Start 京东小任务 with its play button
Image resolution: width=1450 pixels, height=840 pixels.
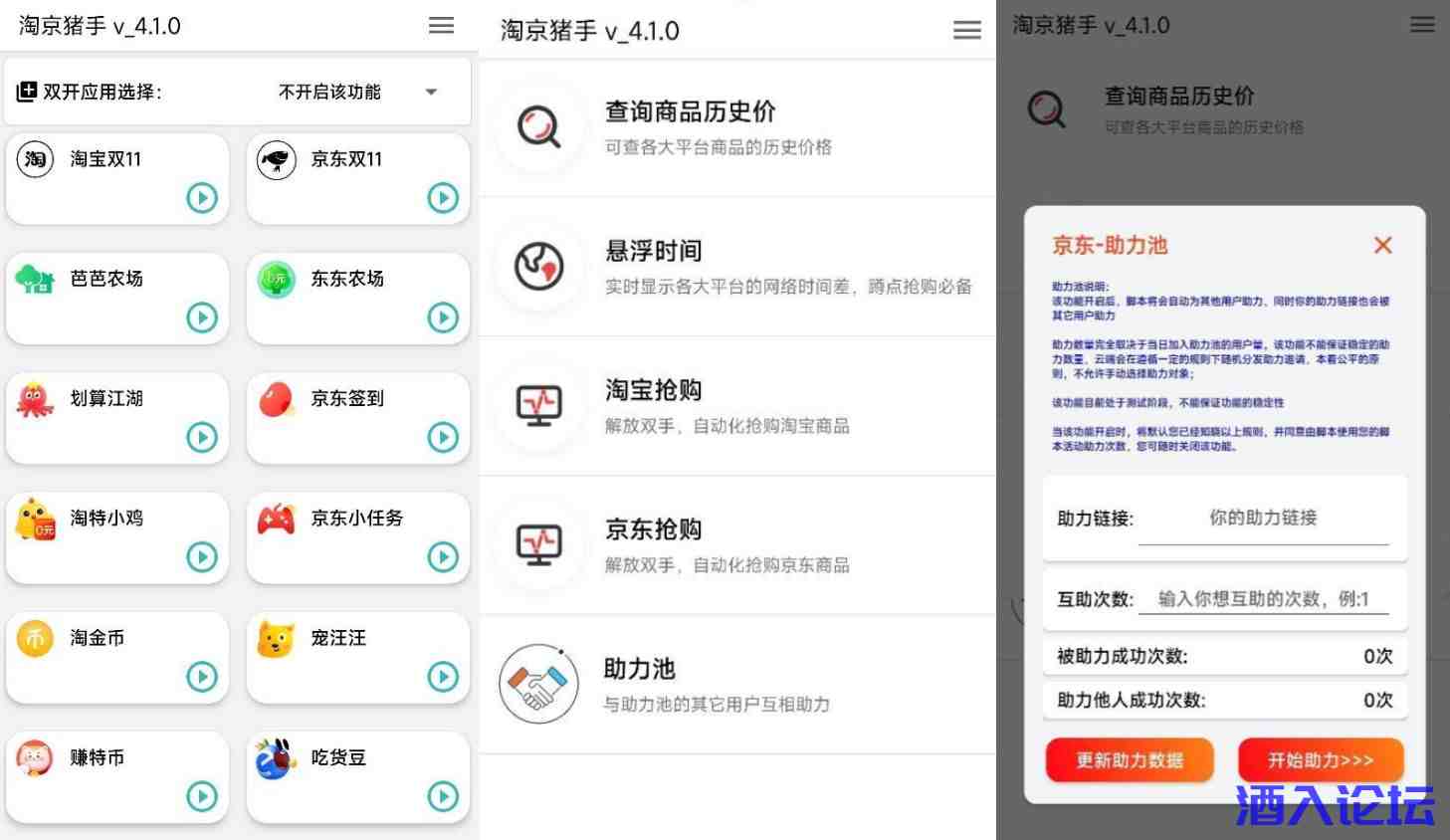(443, 556)
